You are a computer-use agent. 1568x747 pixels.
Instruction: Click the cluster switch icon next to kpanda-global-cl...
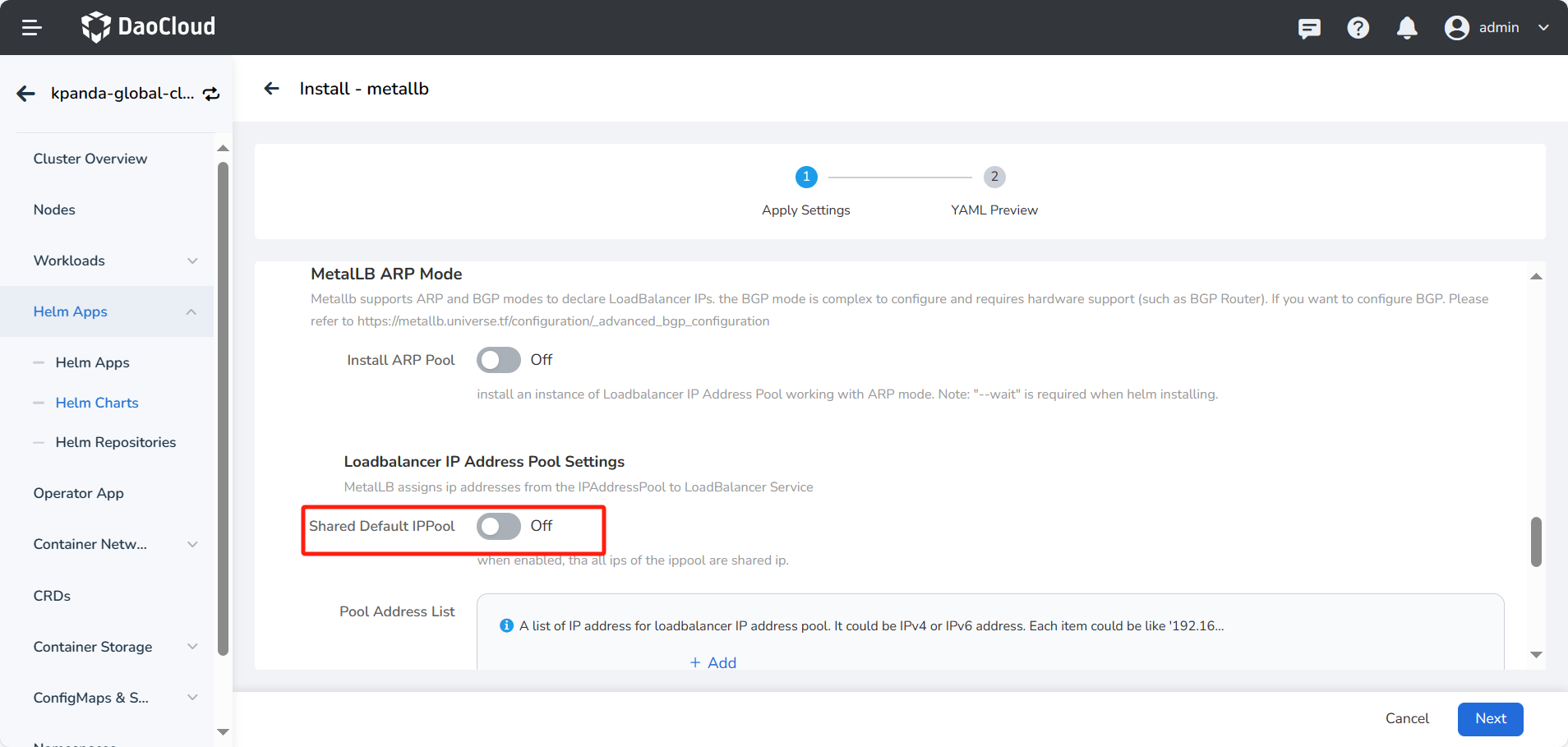coord(210,94)
